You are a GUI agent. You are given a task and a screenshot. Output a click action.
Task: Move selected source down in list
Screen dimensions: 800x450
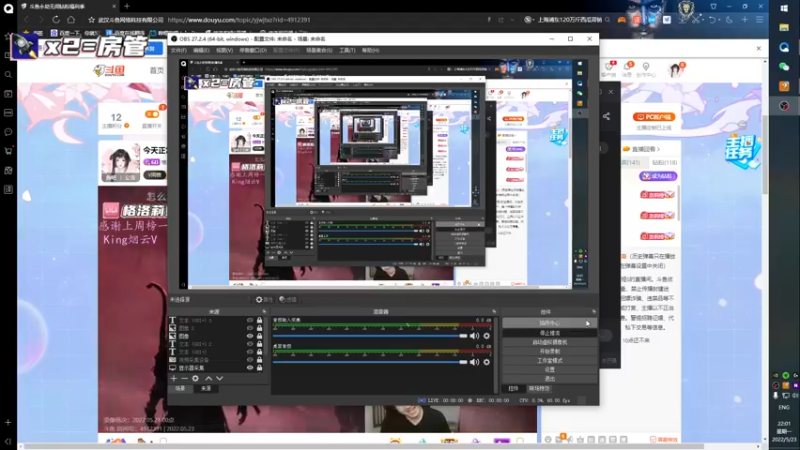tap(219, 379)
